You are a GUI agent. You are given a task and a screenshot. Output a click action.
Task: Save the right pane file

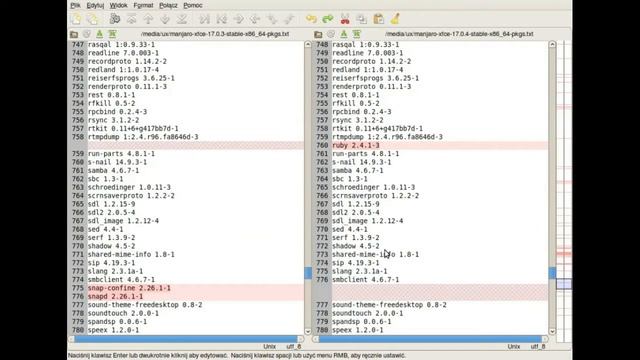point(344,34)
